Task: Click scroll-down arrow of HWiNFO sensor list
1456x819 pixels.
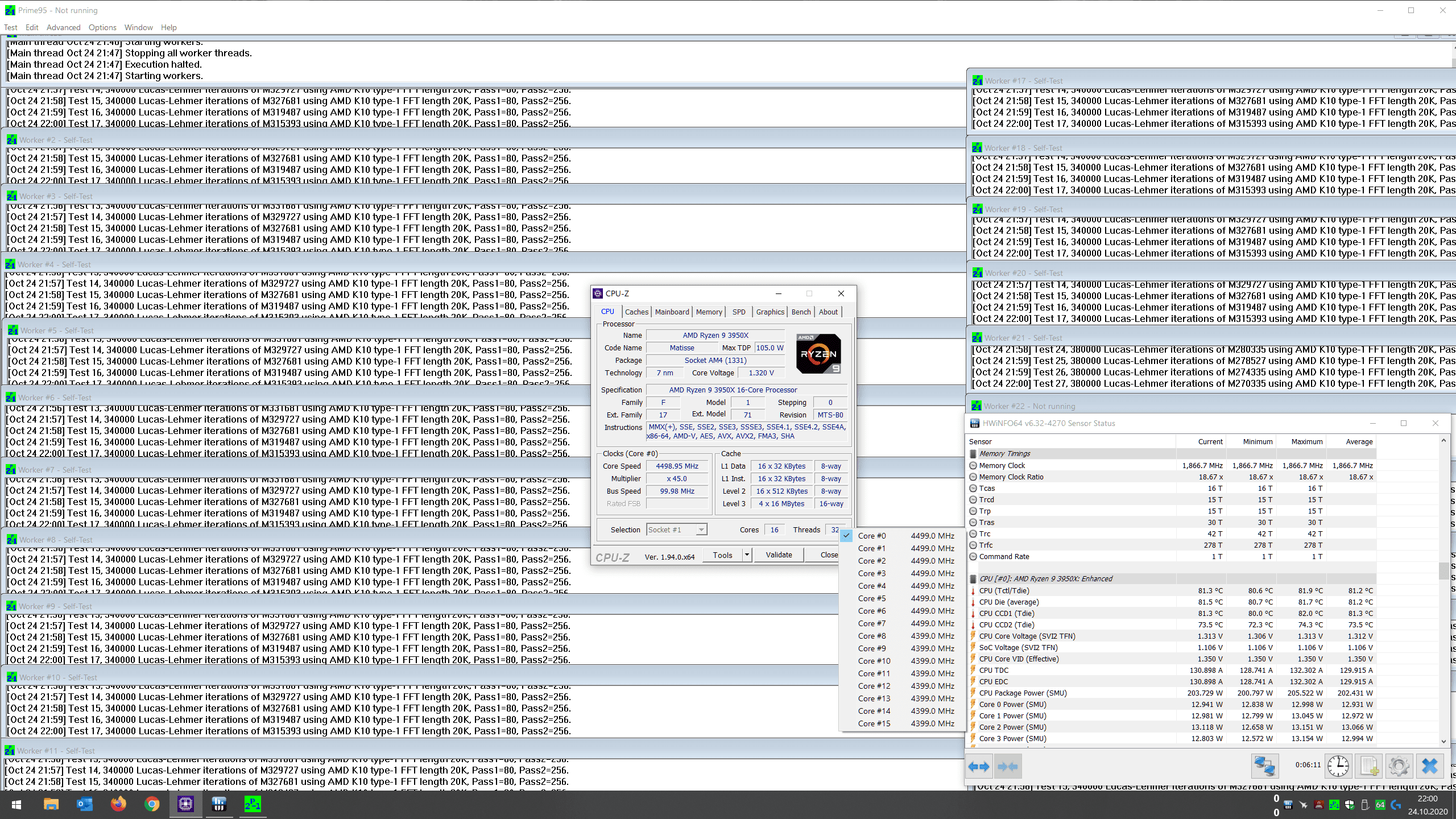Action: point(1443,741)
